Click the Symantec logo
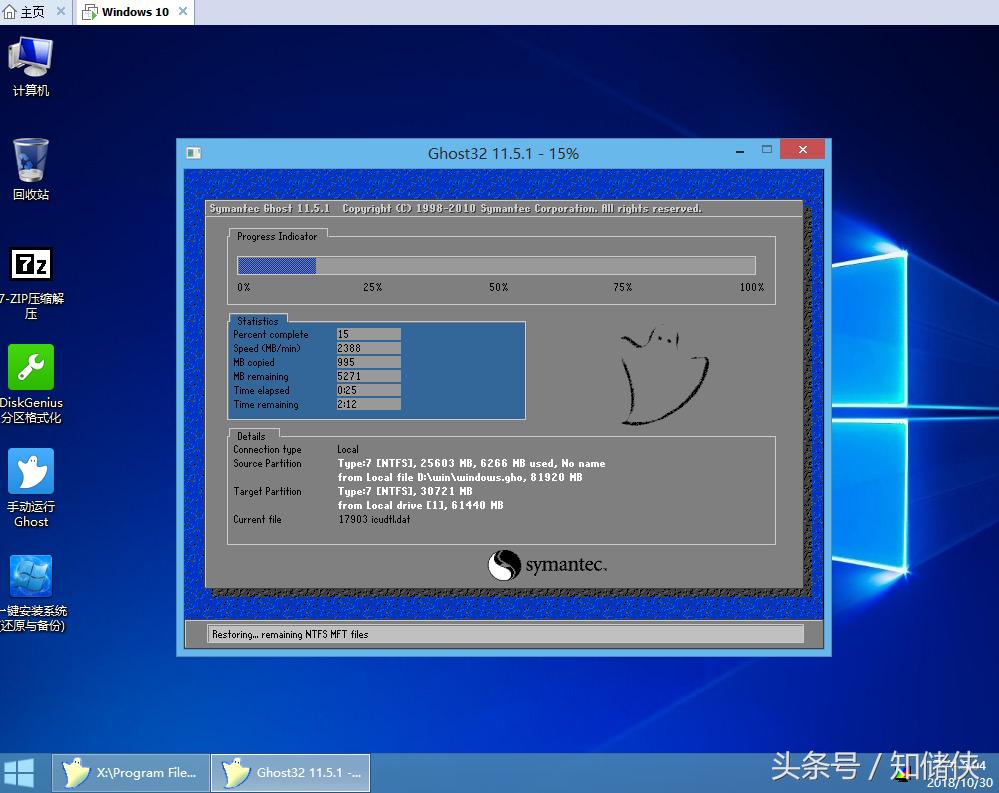 (x=547, y=565)
